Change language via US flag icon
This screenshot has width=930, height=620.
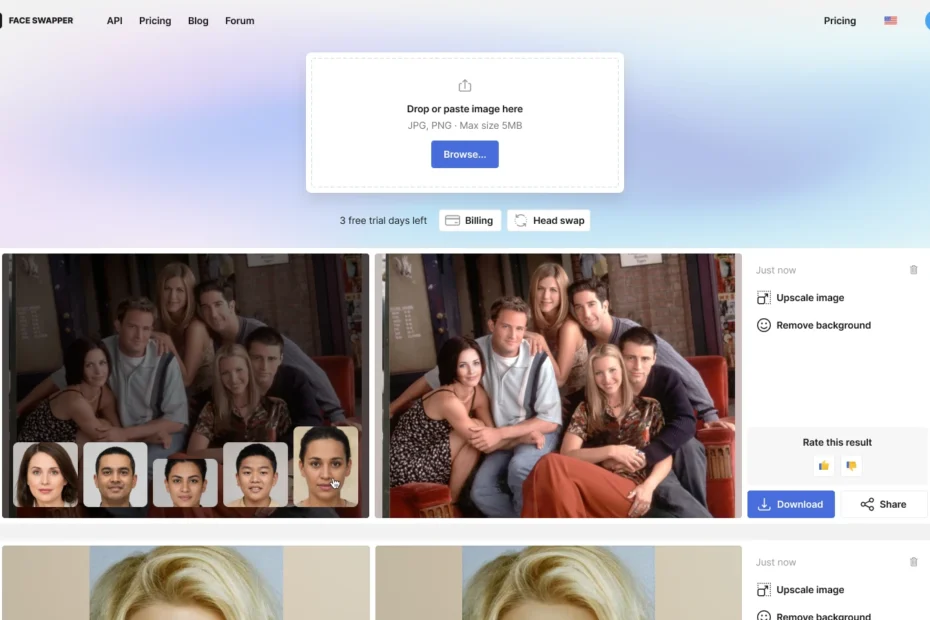[890, 21]
